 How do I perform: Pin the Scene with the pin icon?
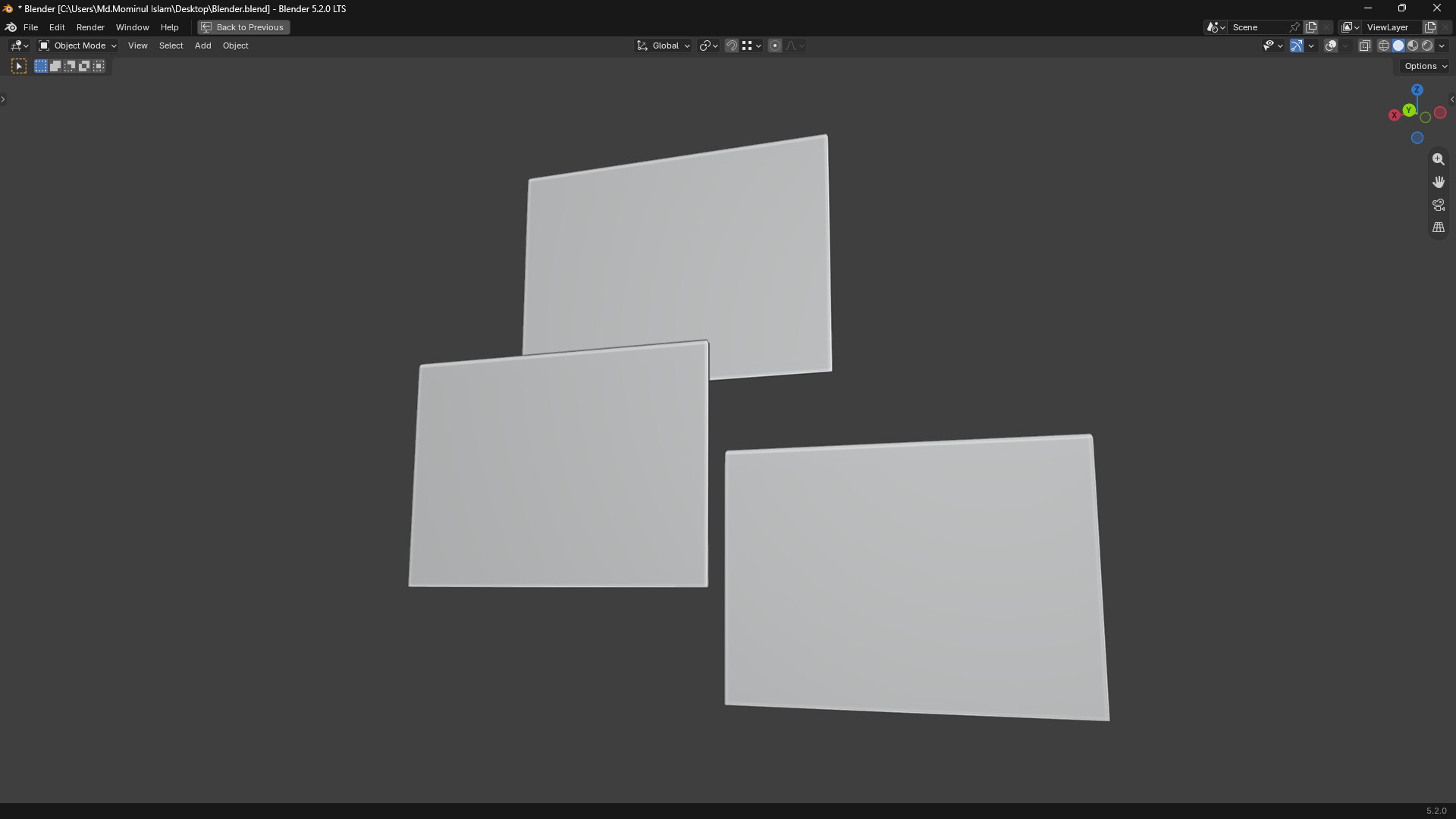tap(1294, 27)
